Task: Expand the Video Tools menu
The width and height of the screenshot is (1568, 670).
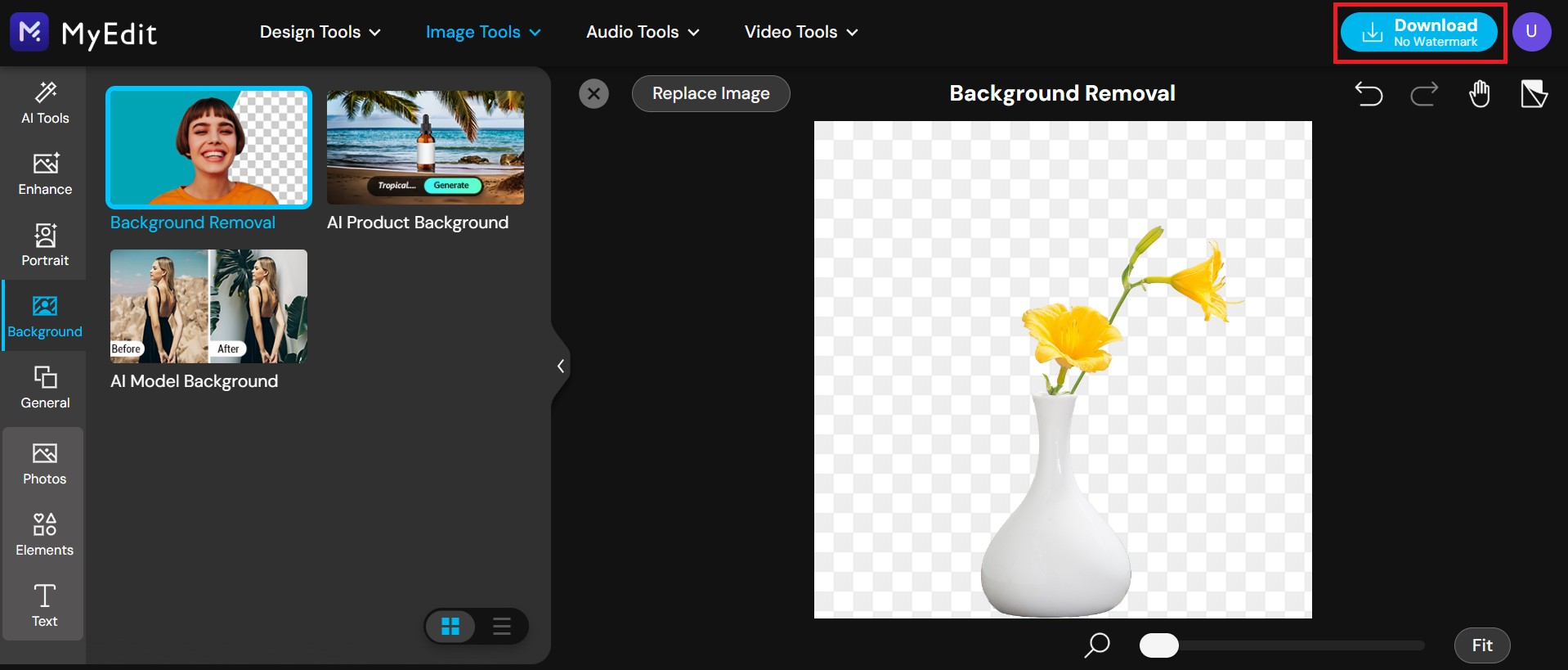Action: 801,32
